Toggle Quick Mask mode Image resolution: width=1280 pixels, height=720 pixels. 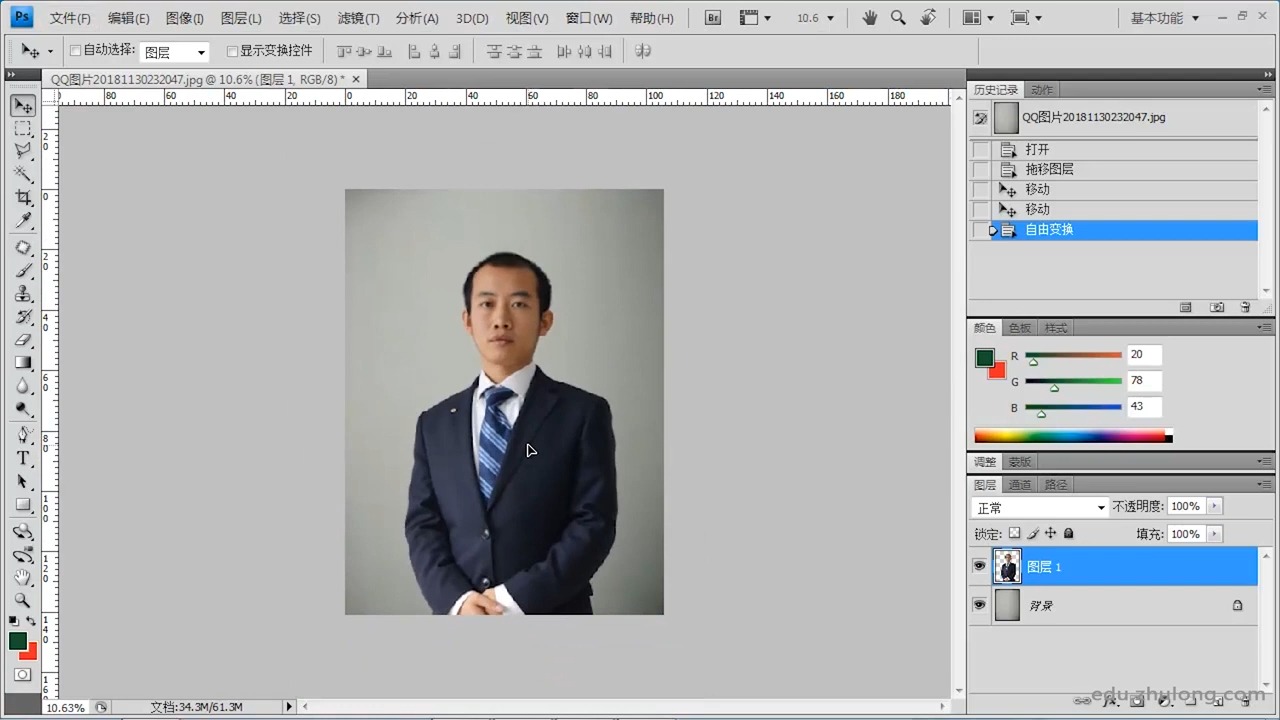pyautogui.click(x=22, y=675)
